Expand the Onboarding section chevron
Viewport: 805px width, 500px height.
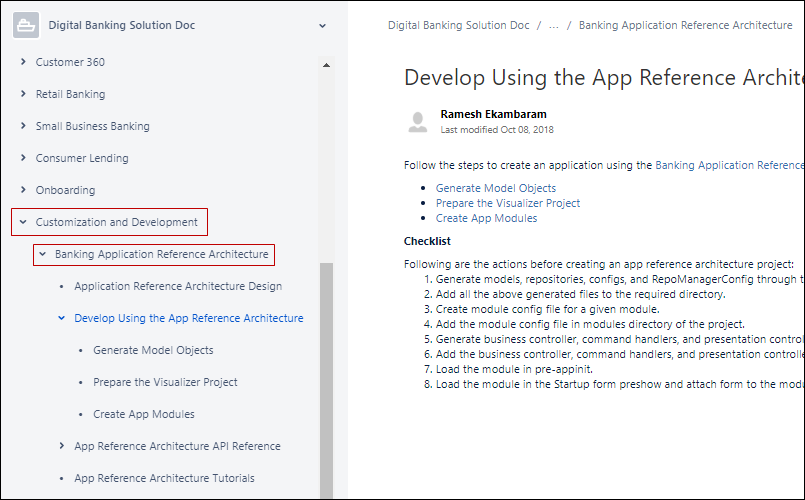[23, 190]
